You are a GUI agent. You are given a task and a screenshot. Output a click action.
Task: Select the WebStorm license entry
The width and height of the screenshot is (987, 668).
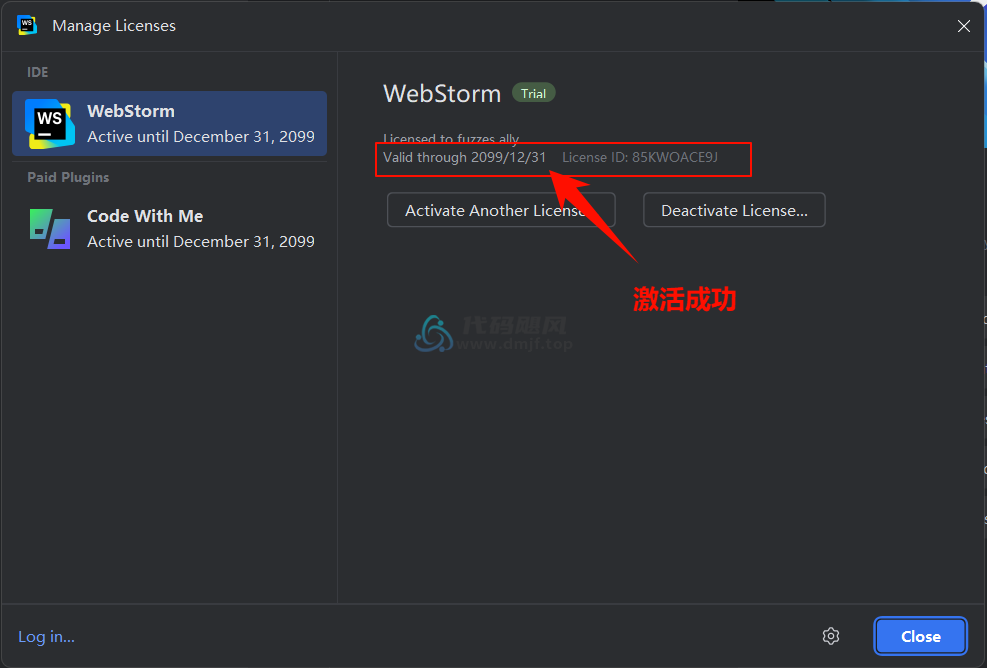[169, 123]
